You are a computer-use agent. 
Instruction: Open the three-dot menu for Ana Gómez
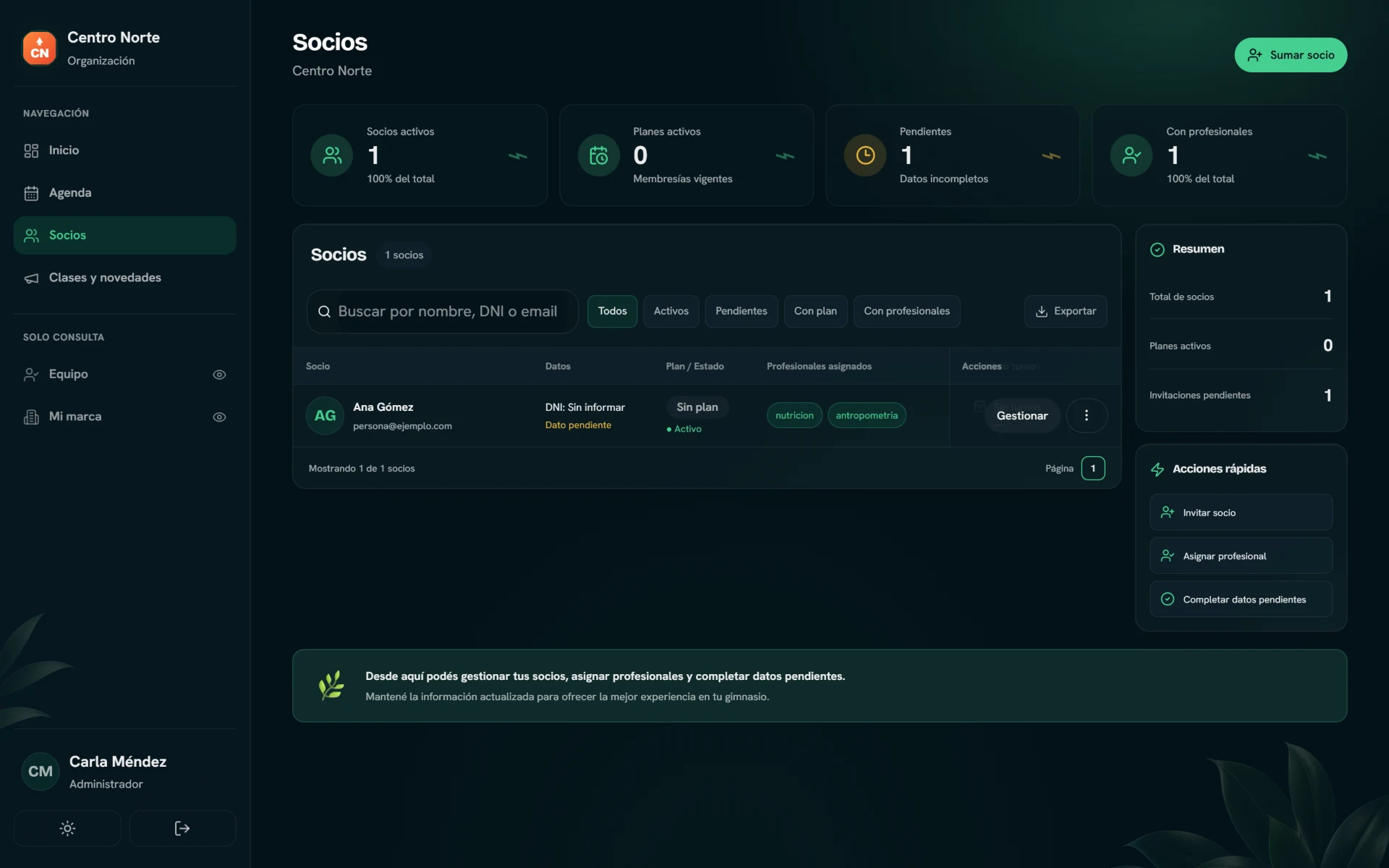coord(1086,415)
